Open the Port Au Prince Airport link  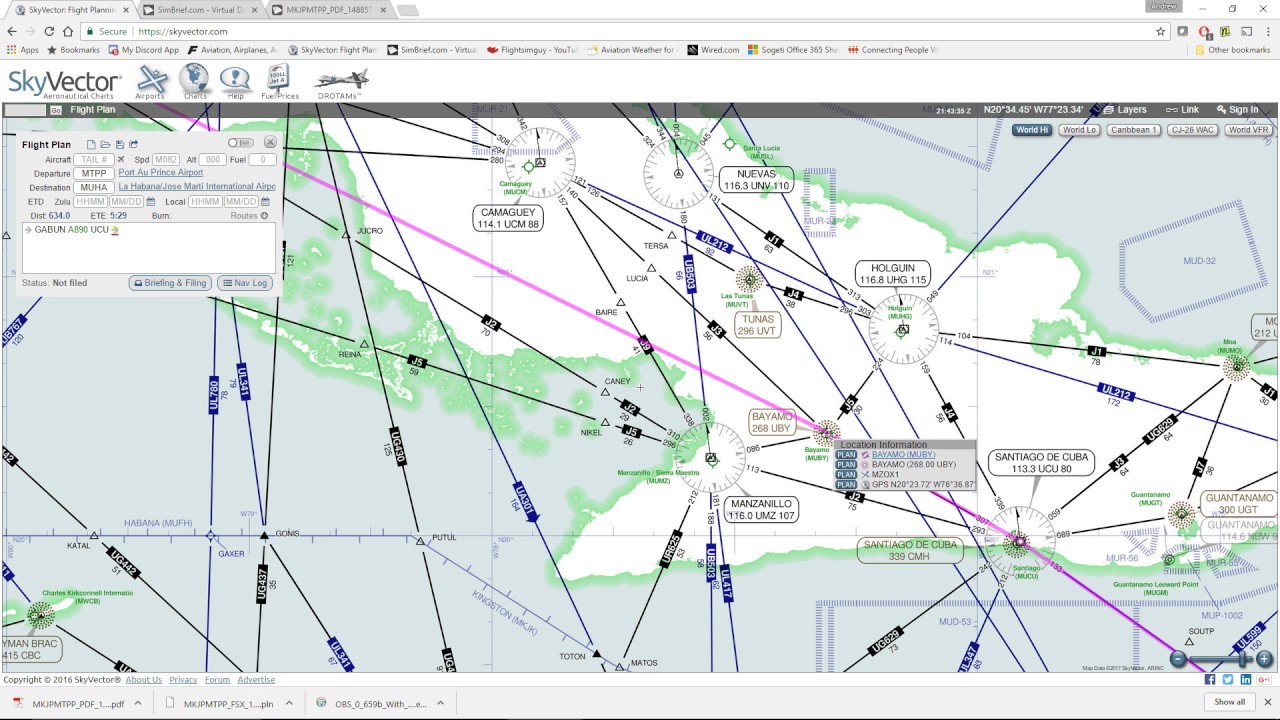click(161, 173)
